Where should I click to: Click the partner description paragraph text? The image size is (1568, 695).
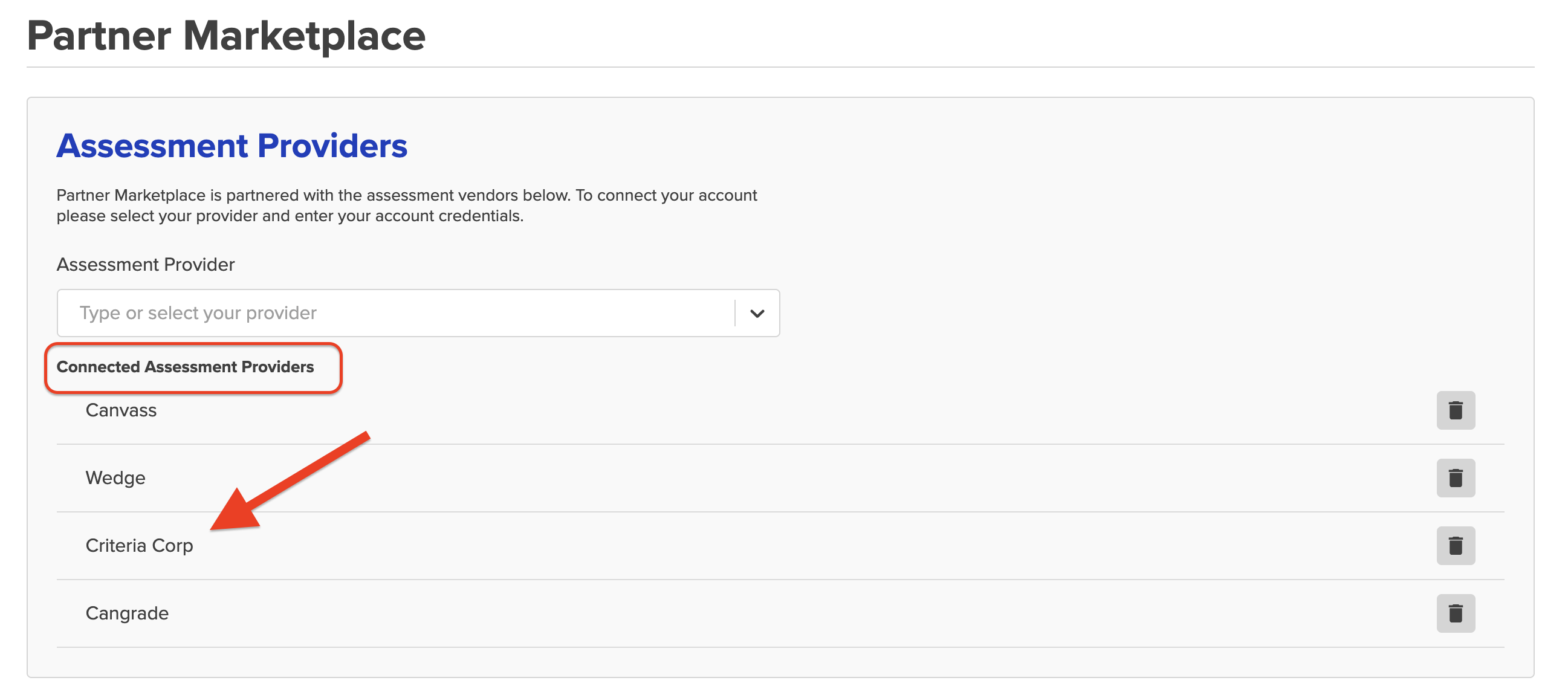pos(406,205)
